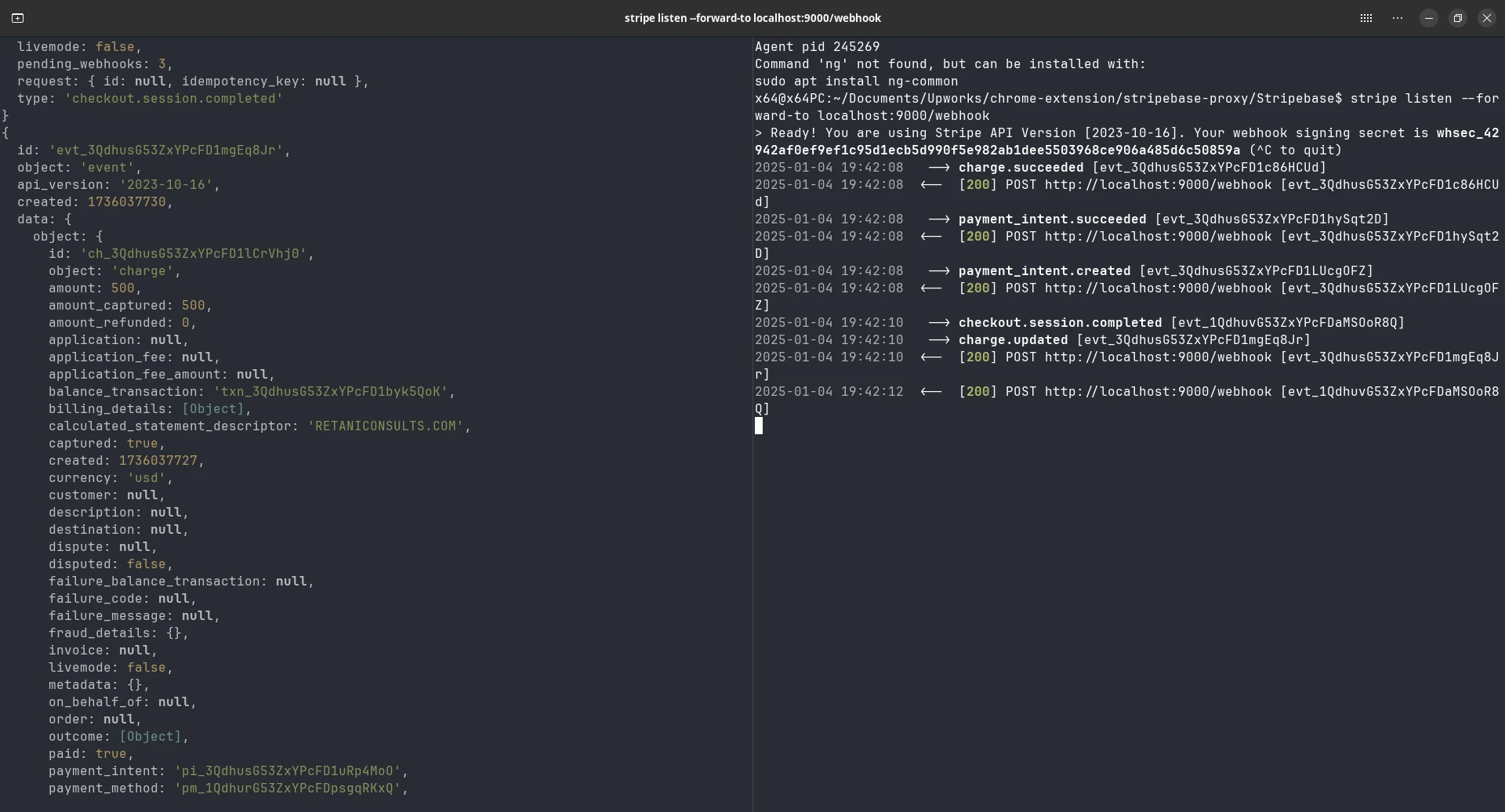Viewport: 1505px width, 812px height.
Task: Select the checkout.session.completed event label
Action: pos(1063,322)
